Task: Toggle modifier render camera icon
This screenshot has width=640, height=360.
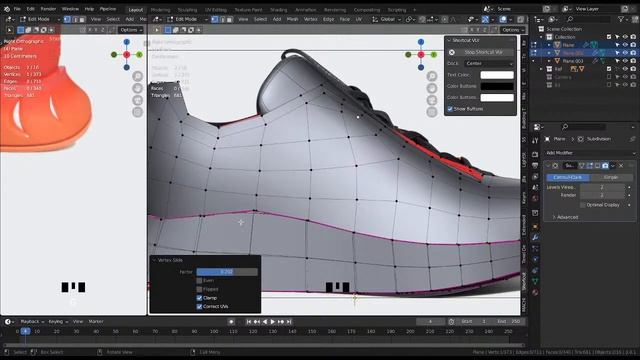Action: tap(605, 166)
